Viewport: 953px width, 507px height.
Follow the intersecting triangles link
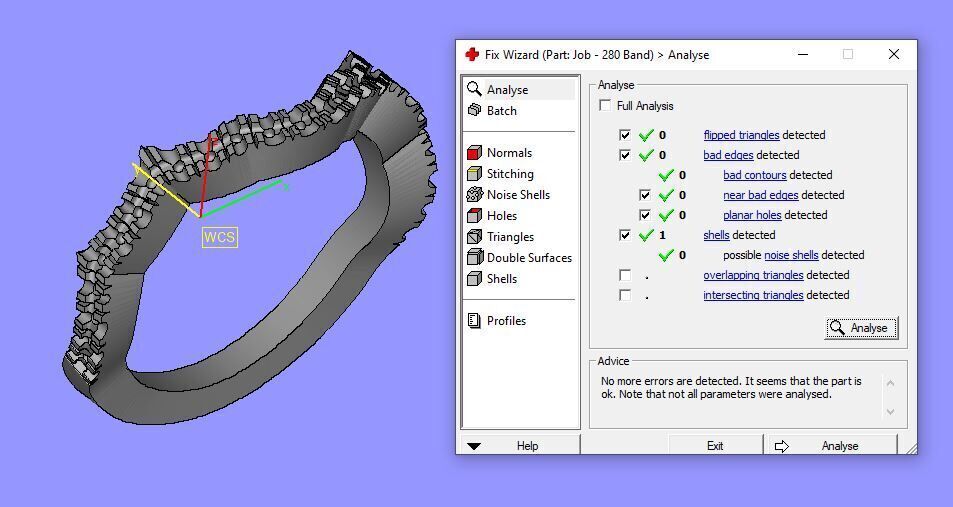point(753,295)
